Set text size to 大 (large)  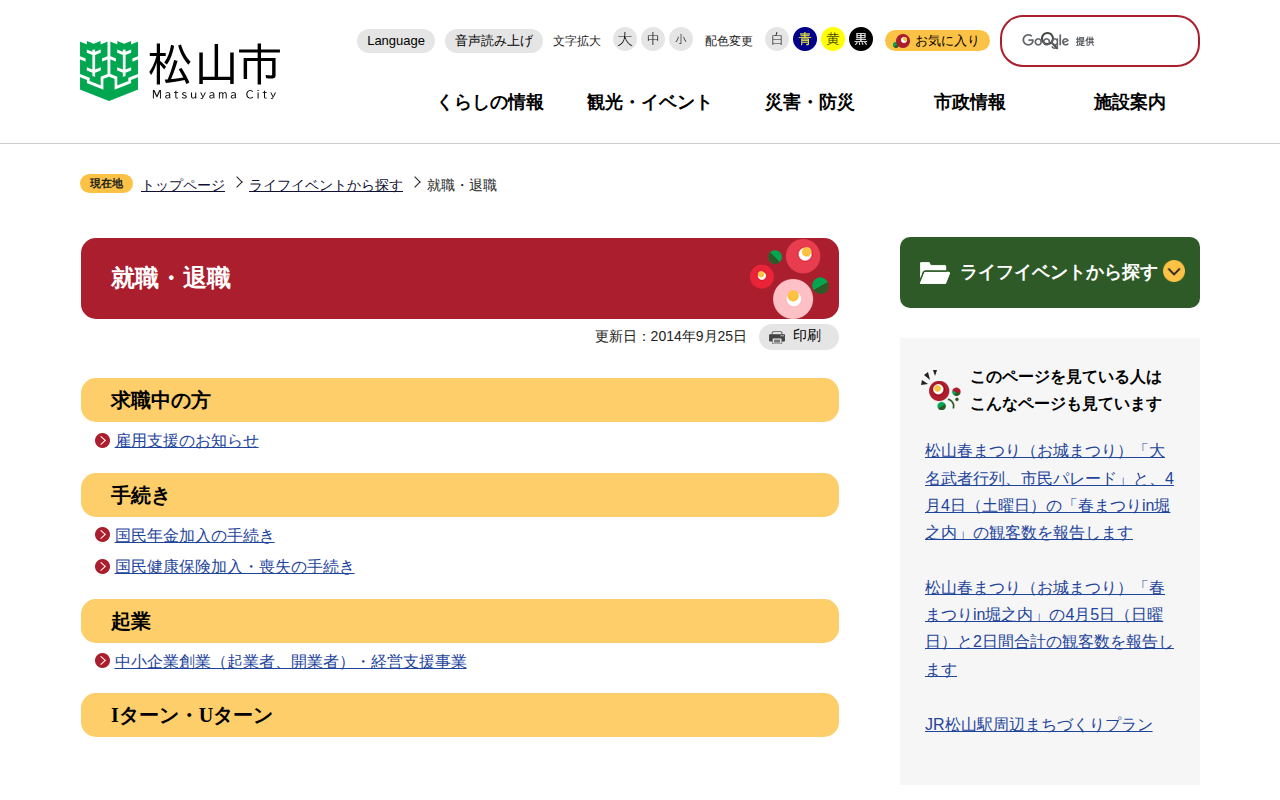point(625,39)
